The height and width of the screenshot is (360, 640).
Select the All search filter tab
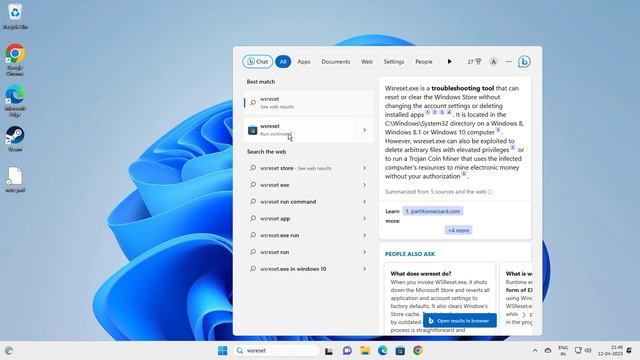(x=283, y=62)
